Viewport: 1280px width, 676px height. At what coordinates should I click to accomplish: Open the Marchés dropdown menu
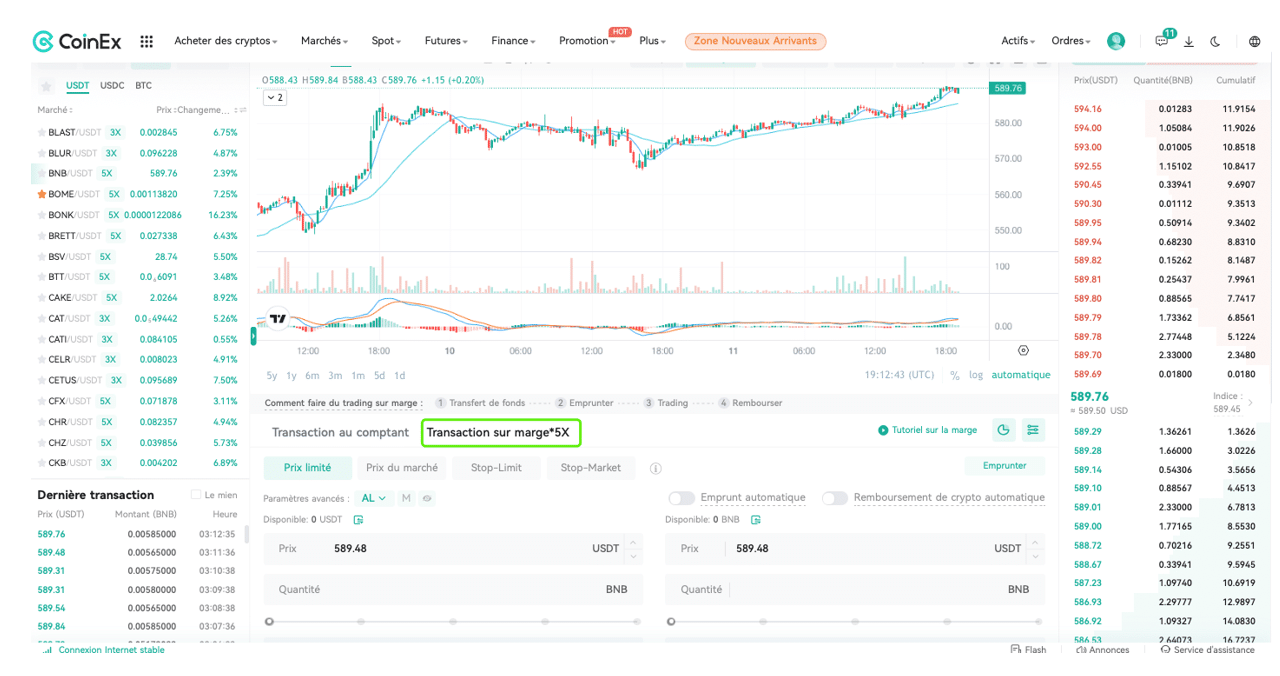pyautogui.click(x=324, y=41)
